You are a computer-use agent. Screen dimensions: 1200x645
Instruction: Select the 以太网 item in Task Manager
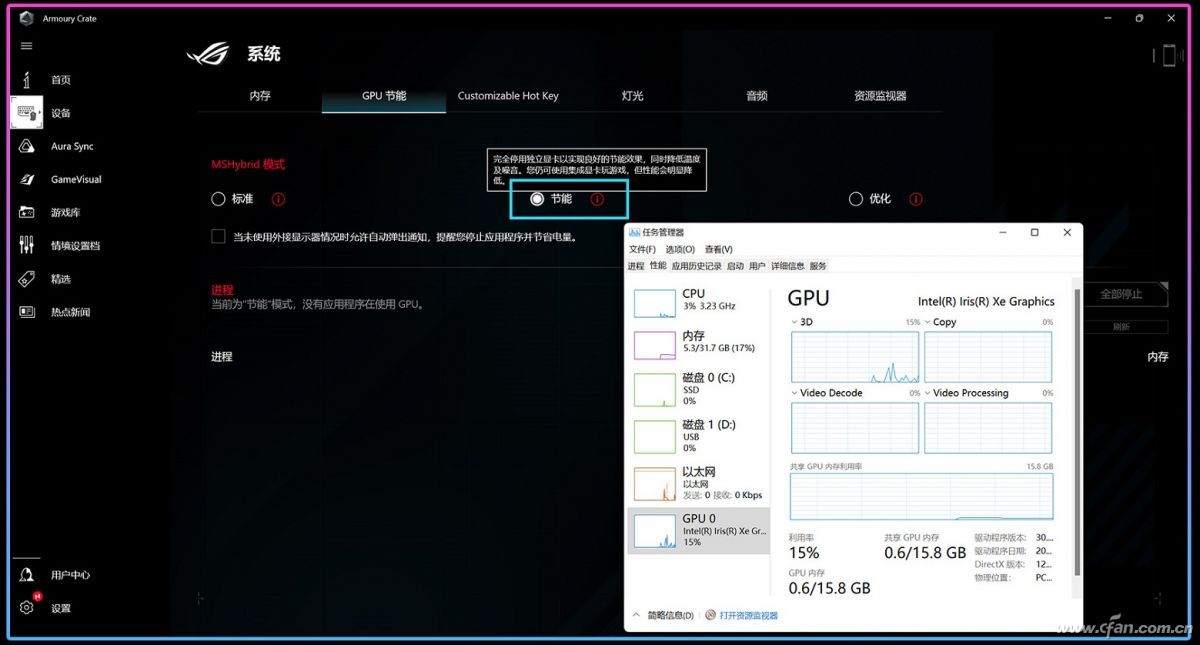pos(698,483)
